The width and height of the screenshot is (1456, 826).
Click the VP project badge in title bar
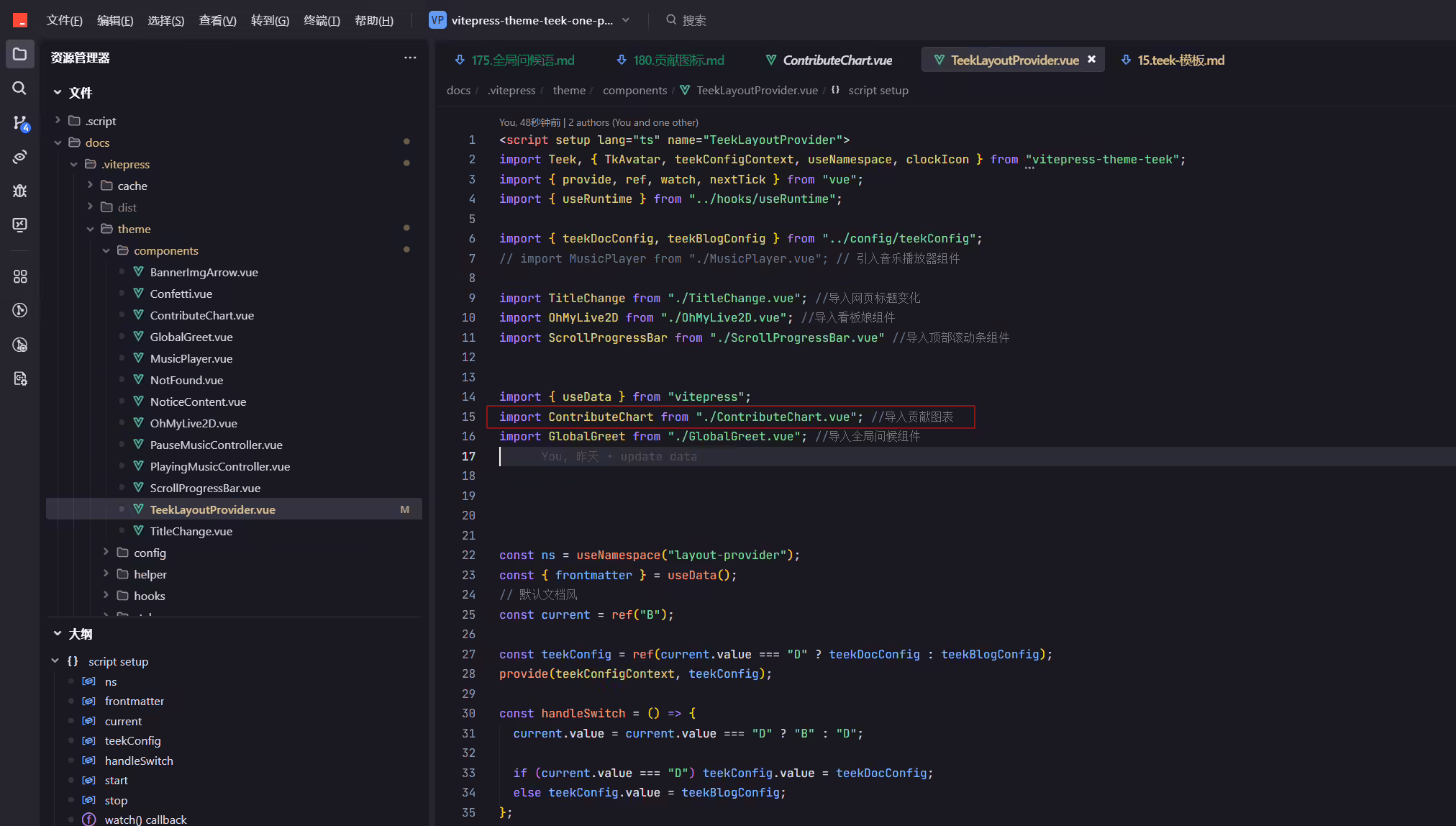tap(437, 20)
